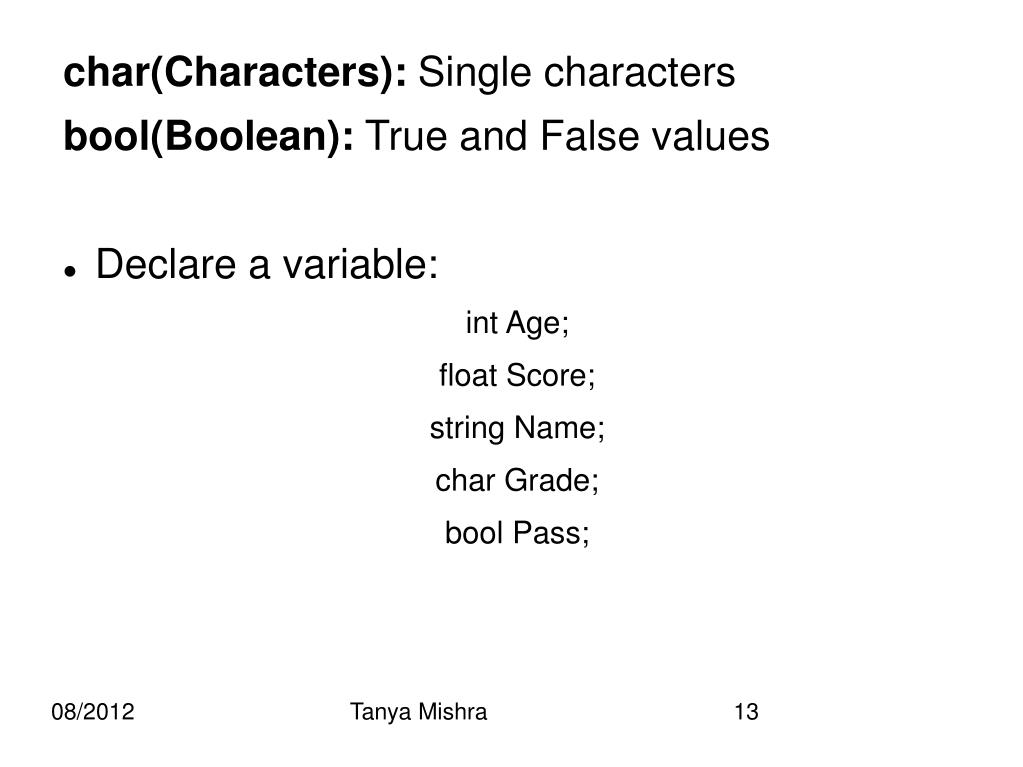Click the bullet point before Declare
This screenshot has width=1023, height=767.
coord(70,271)
